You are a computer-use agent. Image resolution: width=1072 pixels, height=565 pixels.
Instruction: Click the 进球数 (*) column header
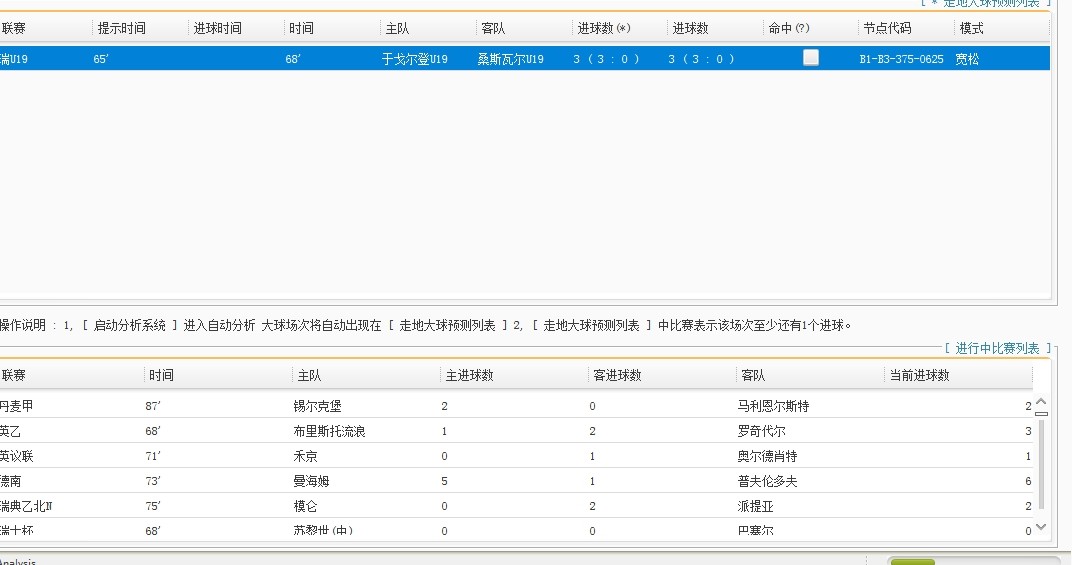[604, 28]
